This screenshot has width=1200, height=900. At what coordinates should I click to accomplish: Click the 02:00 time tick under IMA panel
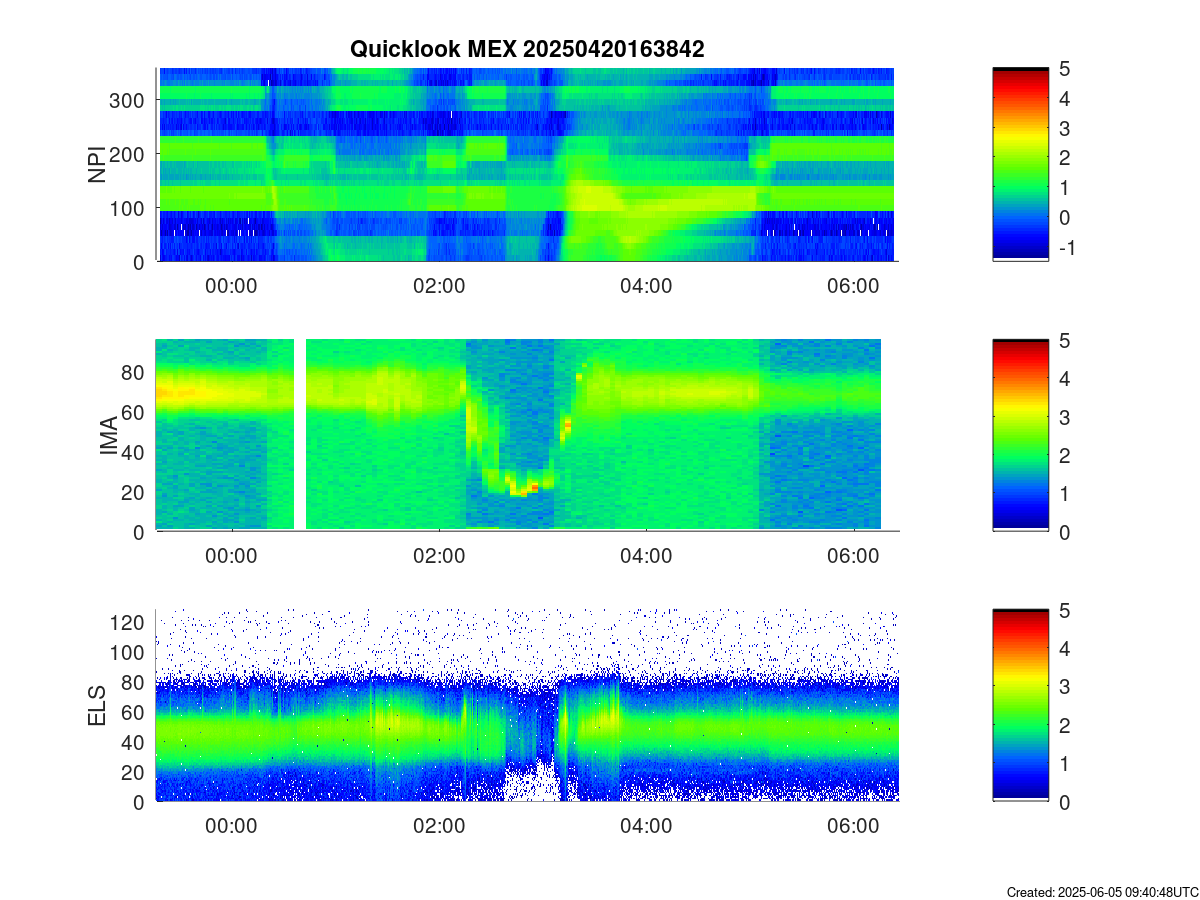[439, 555]
